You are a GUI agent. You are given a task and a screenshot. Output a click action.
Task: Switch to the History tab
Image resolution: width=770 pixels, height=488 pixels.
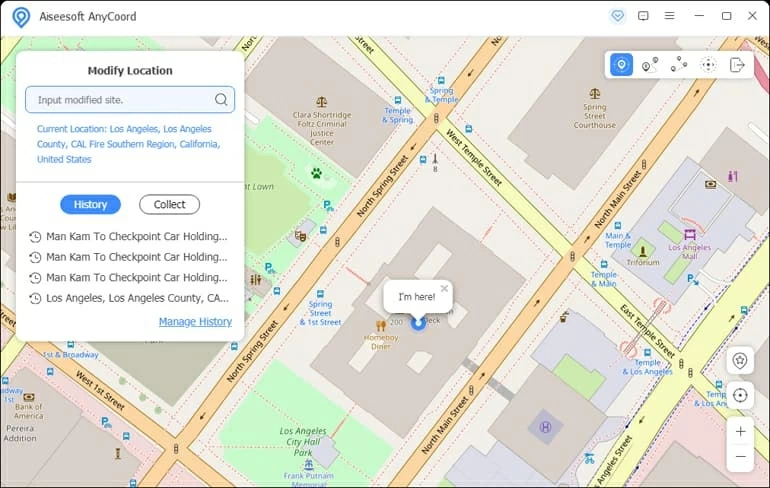point(90,204)
